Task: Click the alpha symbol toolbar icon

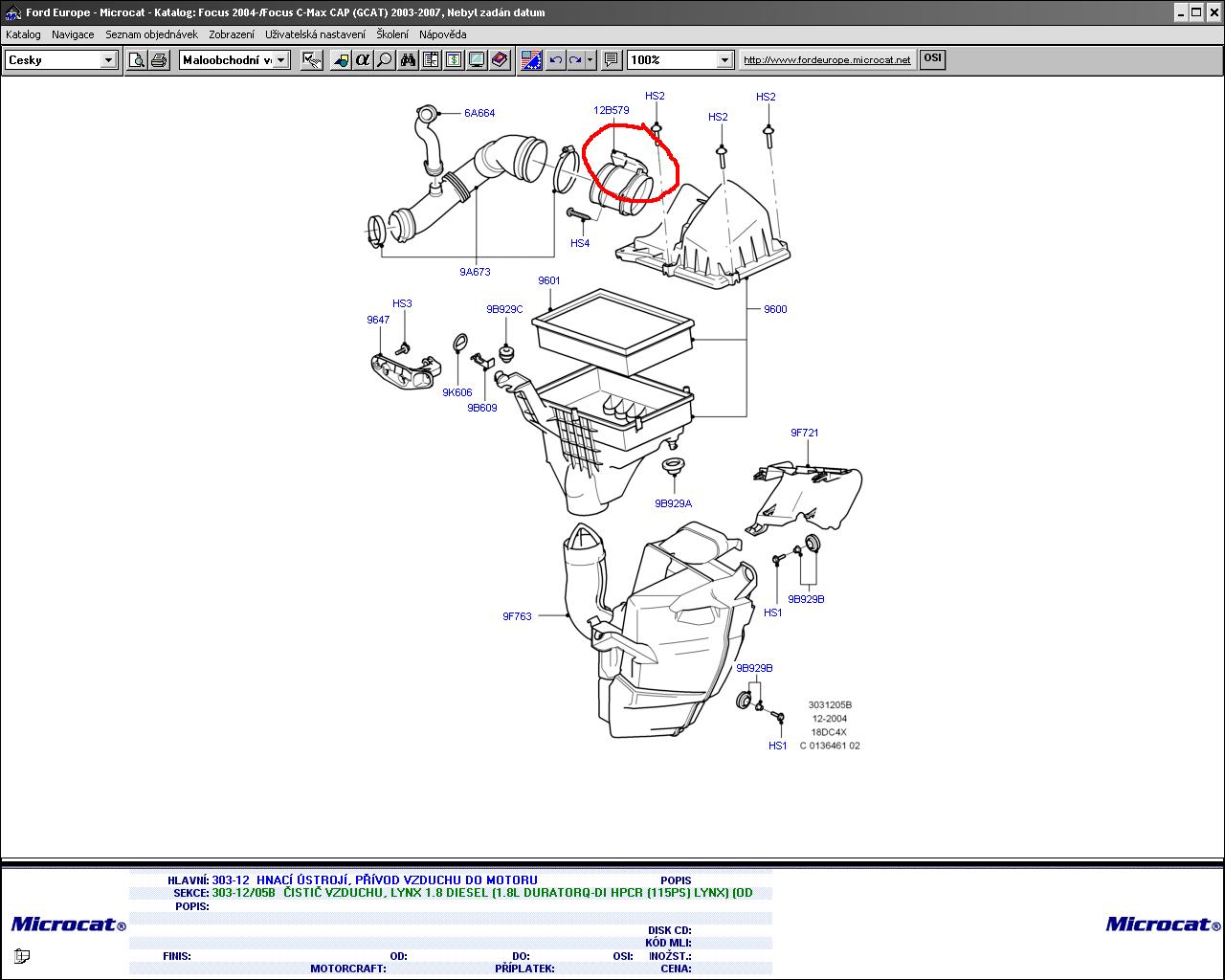Action: pos(362,60)
